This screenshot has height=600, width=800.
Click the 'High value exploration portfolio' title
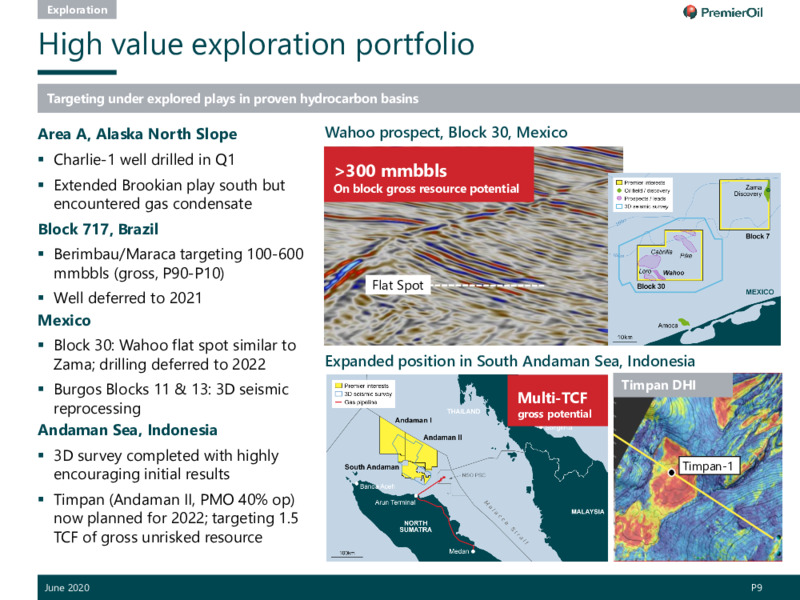coord(257,44)
